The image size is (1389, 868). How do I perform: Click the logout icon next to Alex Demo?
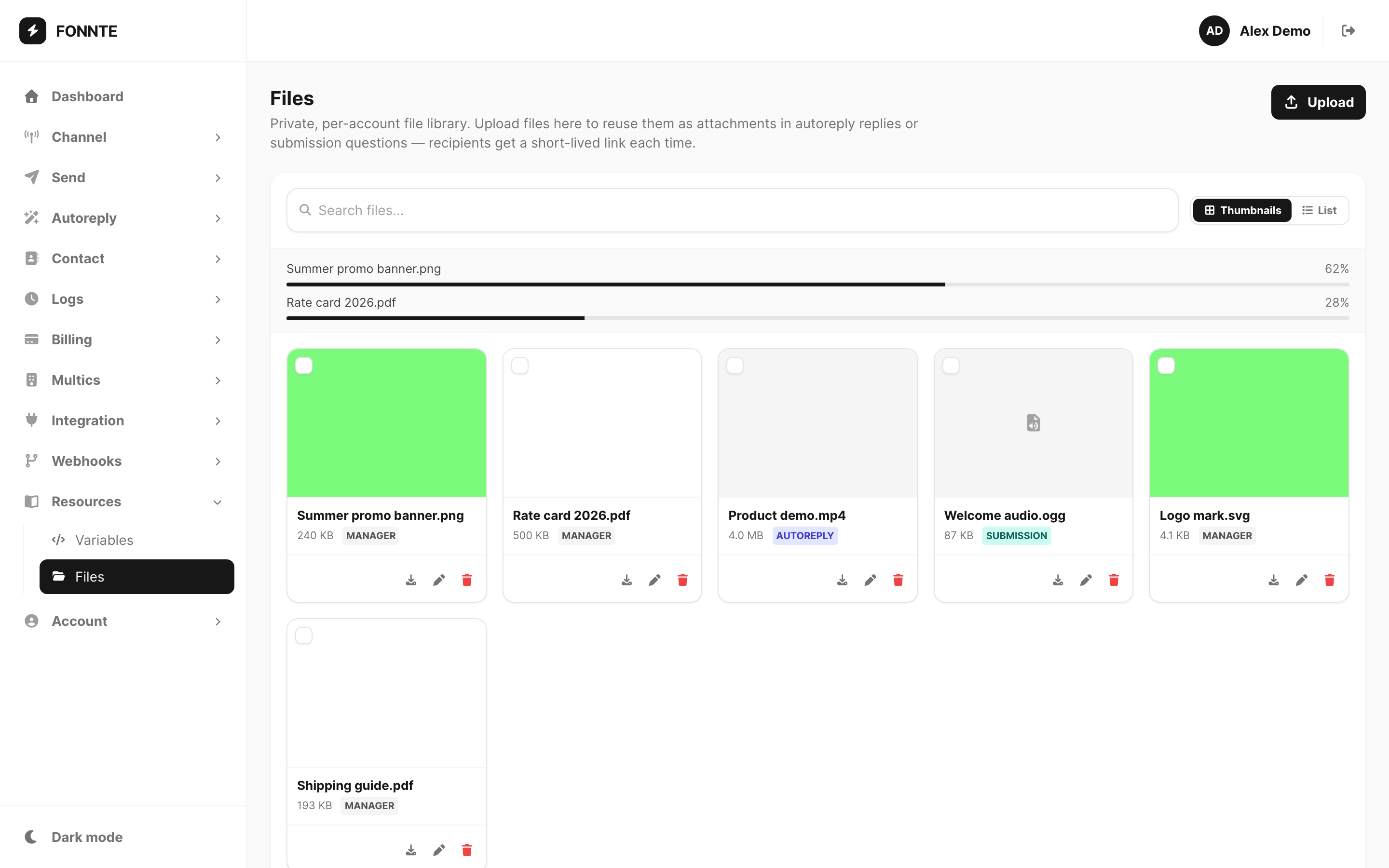pyautogui.click(x=1348, y=30)
